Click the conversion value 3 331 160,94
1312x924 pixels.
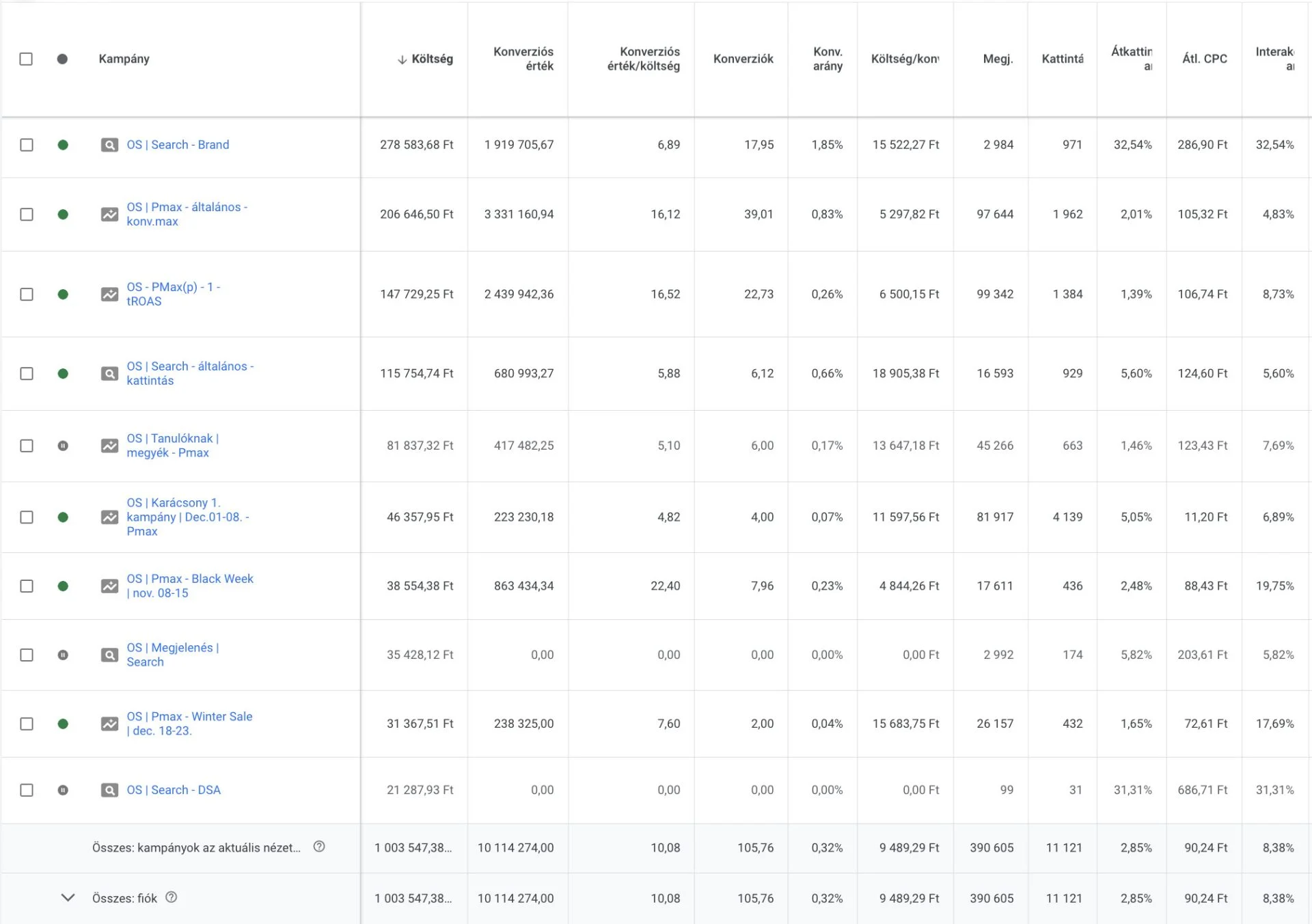(x=519, y=215)
